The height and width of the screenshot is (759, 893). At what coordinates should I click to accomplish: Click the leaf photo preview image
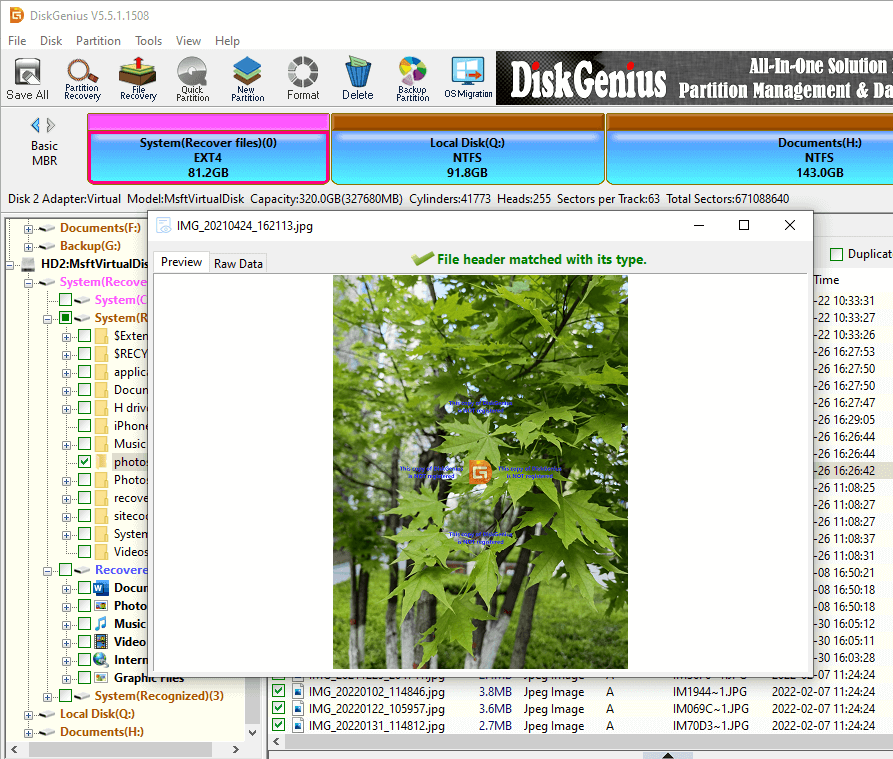tap(480, 472)
